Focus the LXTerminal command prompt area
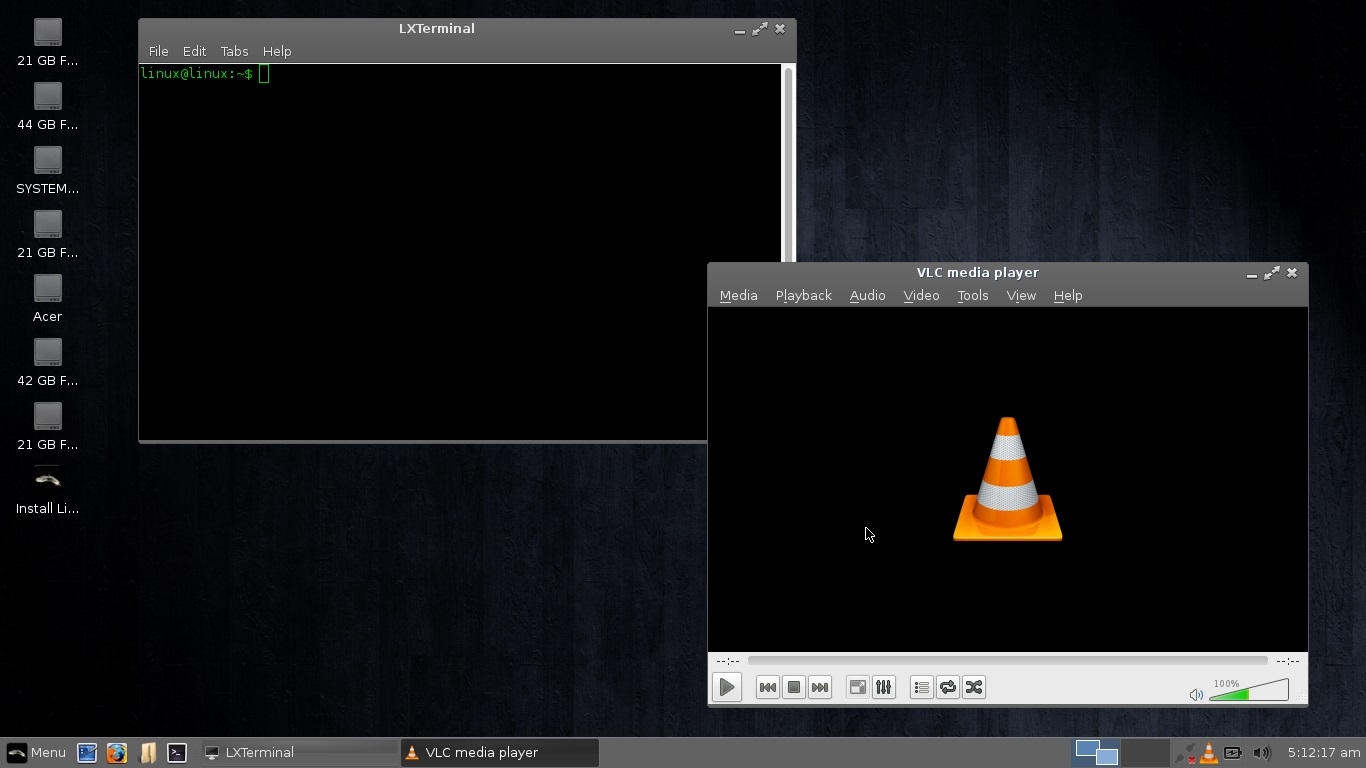This screenshot has height=768, width=1366. point(460,251)
